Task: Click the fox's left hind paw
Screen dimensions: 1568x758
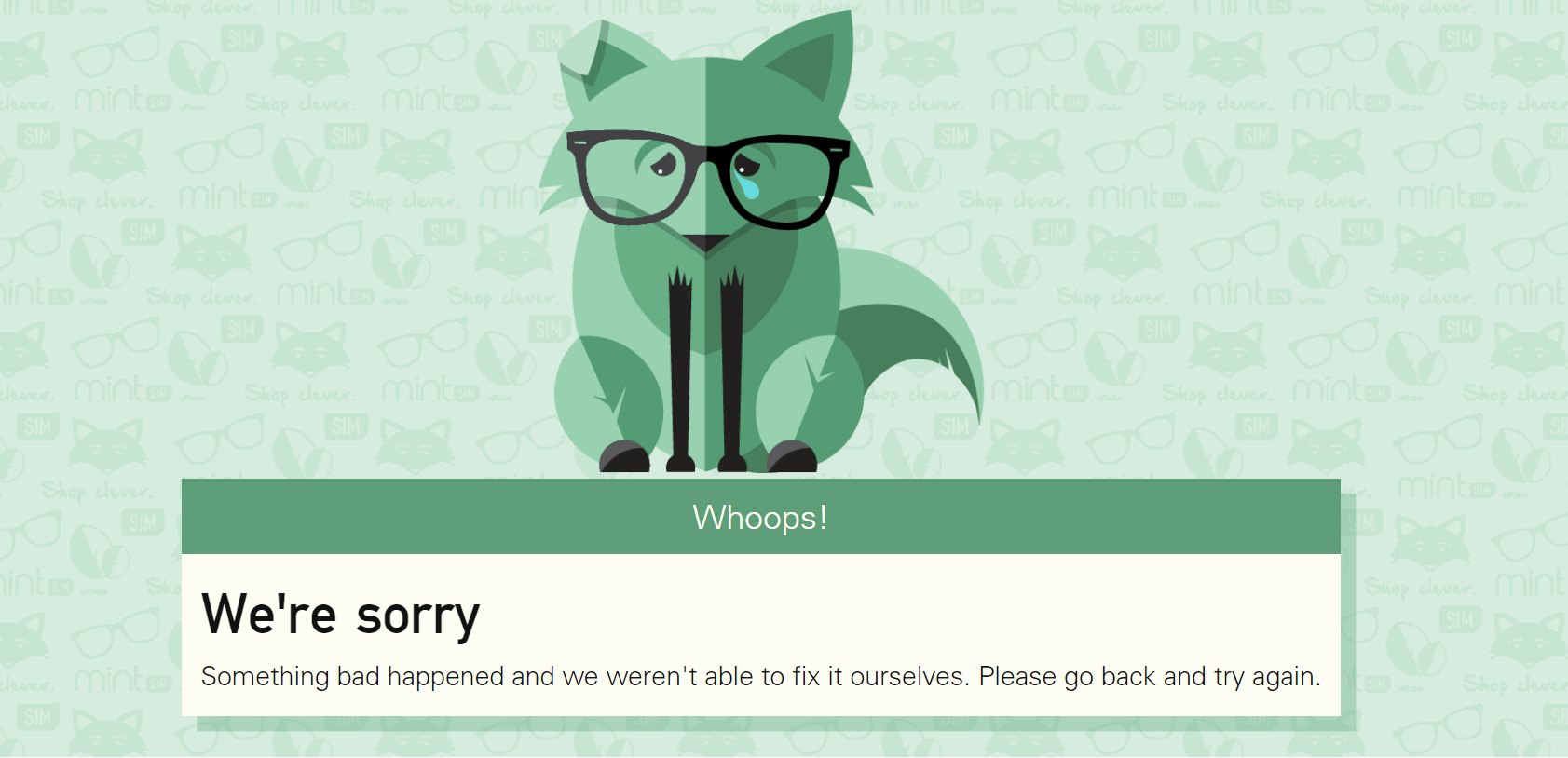Action: tap(624, 456)
